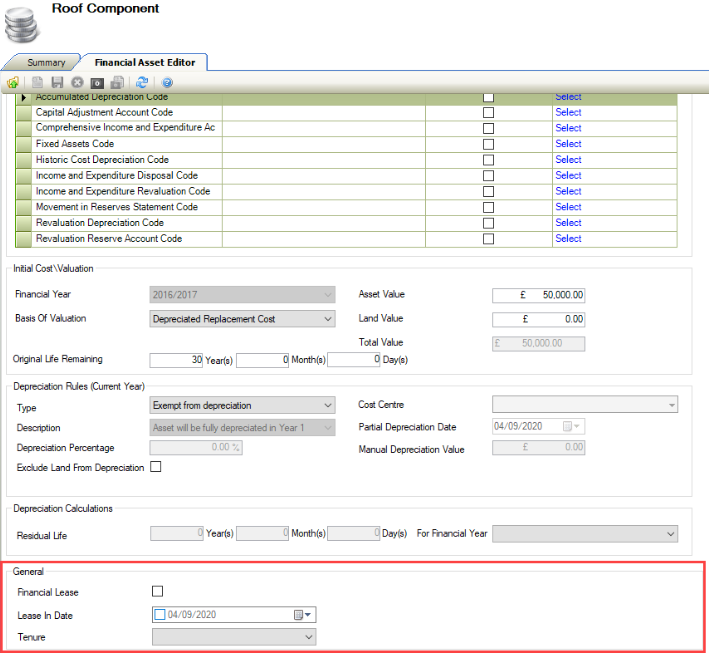Viewport: 709px width, 653px height.
Task: Click the Original Life Remaining years field
Action: [176, 359]
